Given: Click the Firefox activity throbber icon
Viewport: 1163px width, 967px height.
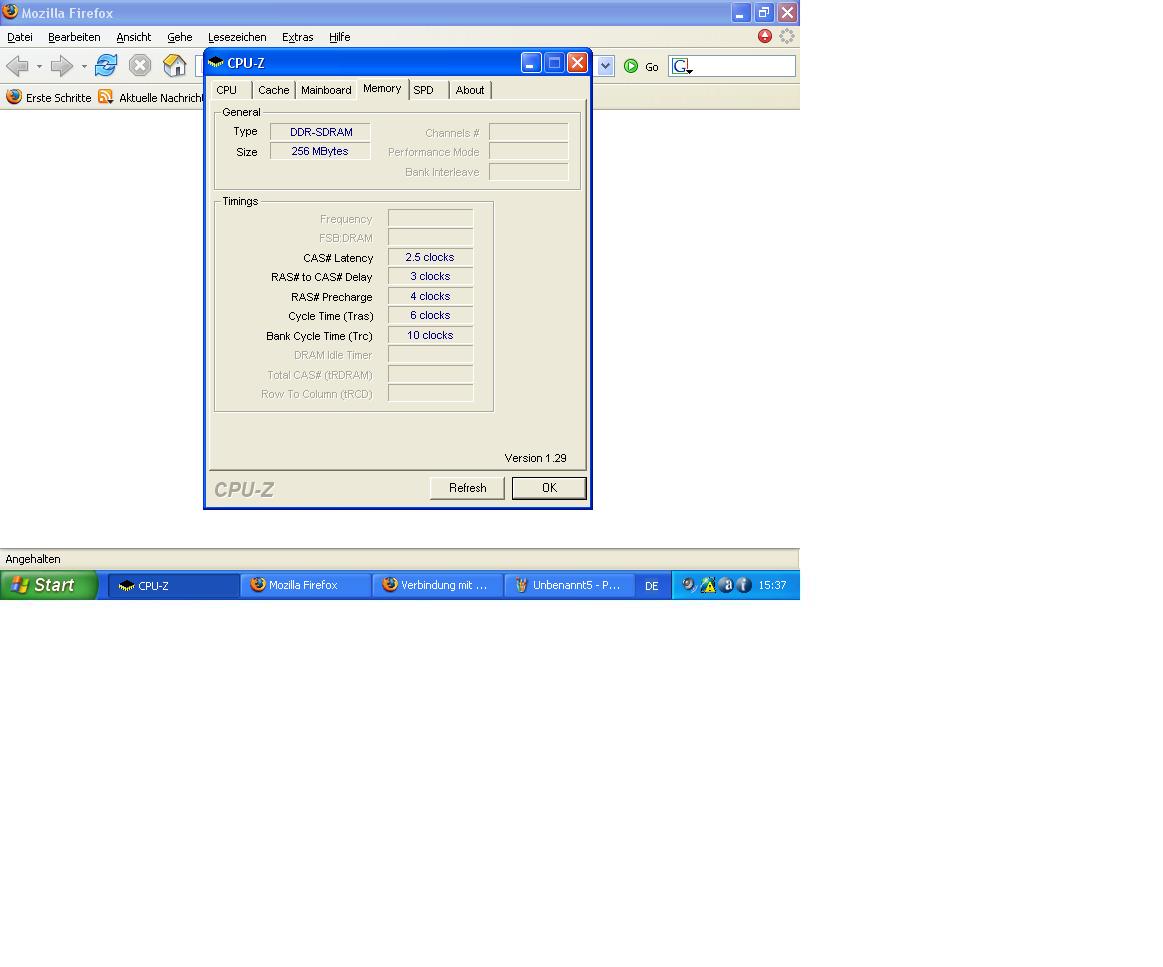Looking at the screenshot, I should [x=787, y=36].
